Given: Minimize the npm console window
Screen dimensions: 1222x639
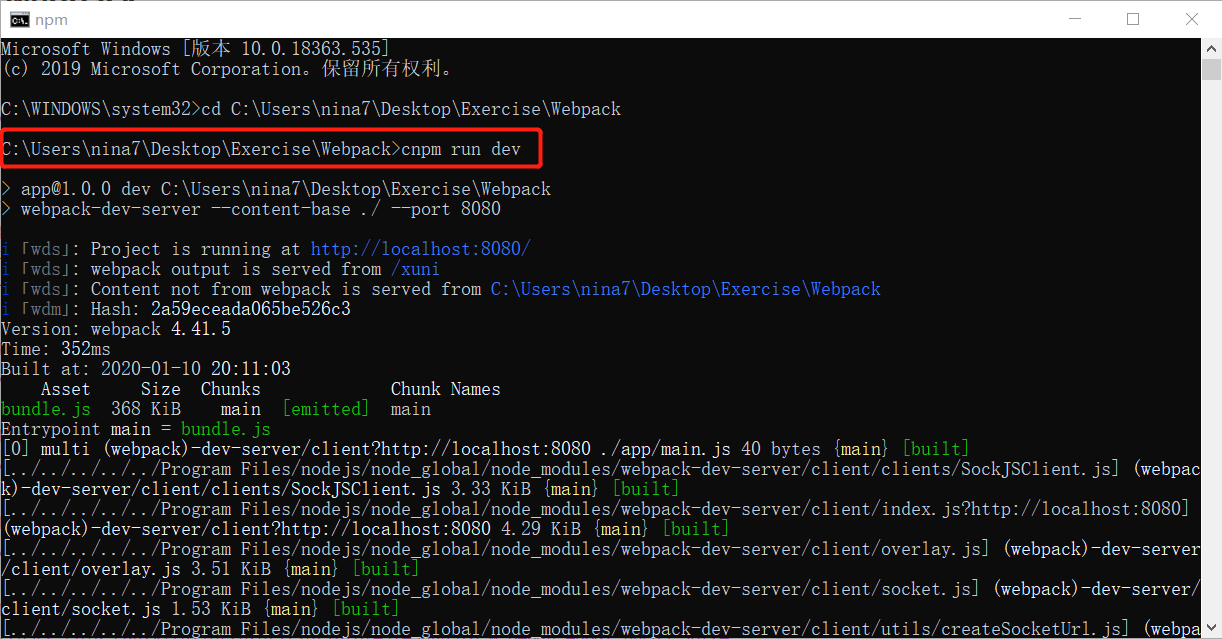Looking at the screenshot, I should click(x=1075, y=19).
